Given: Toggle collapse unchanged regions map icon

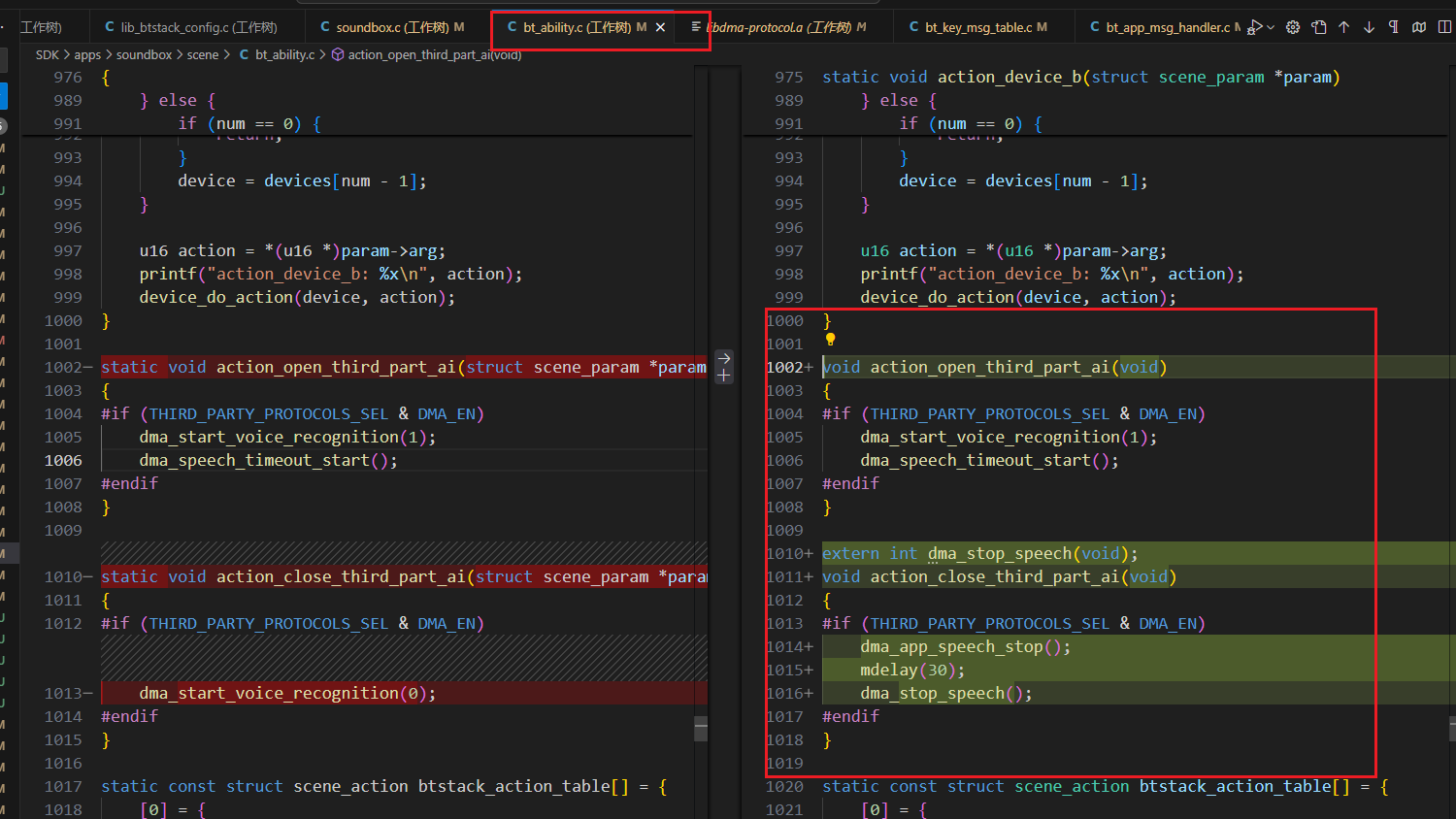Looking at the screenshot, I should coord(1419,27).
